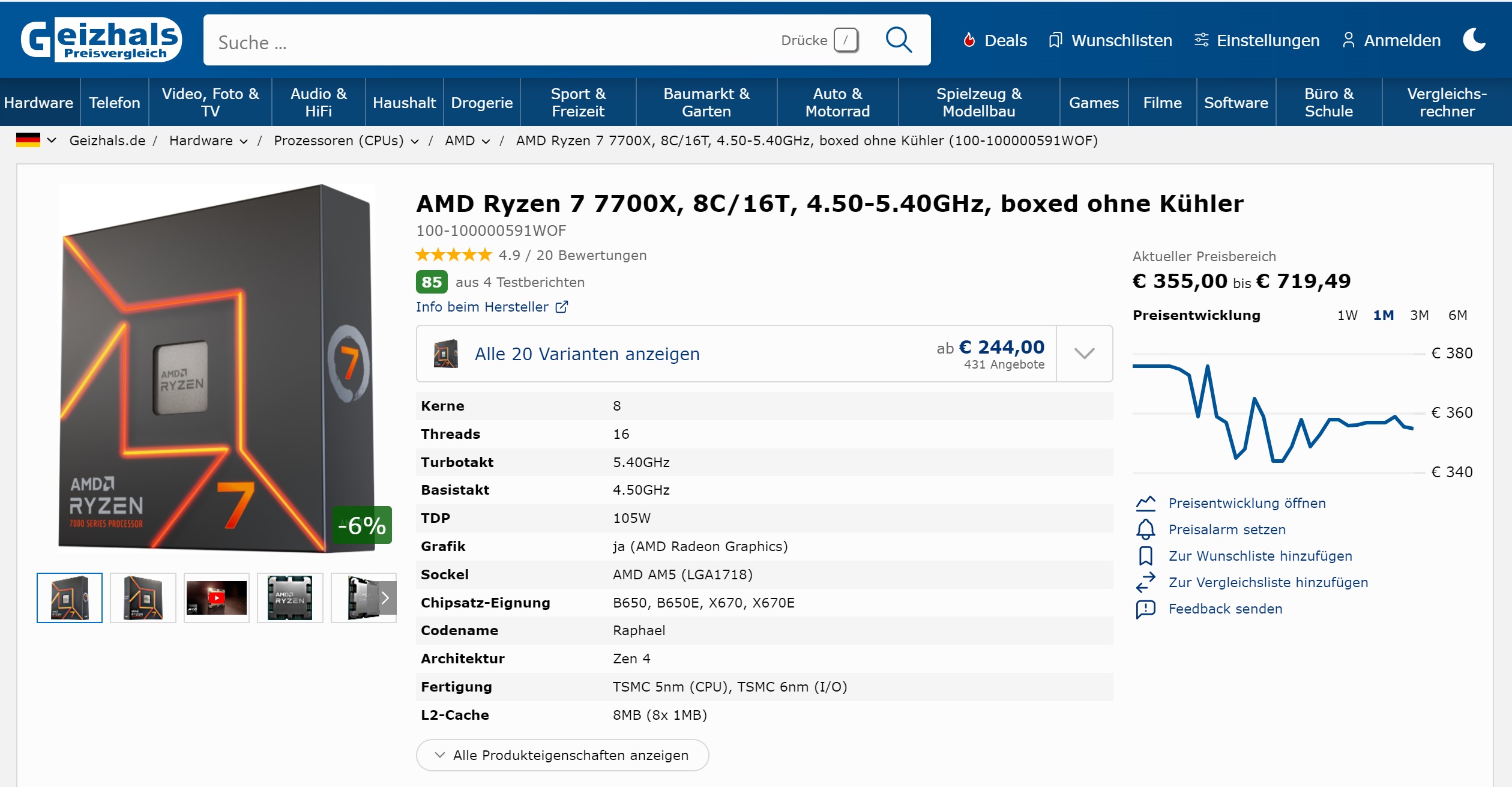Select the 1W price history range

pos(1347,315)
